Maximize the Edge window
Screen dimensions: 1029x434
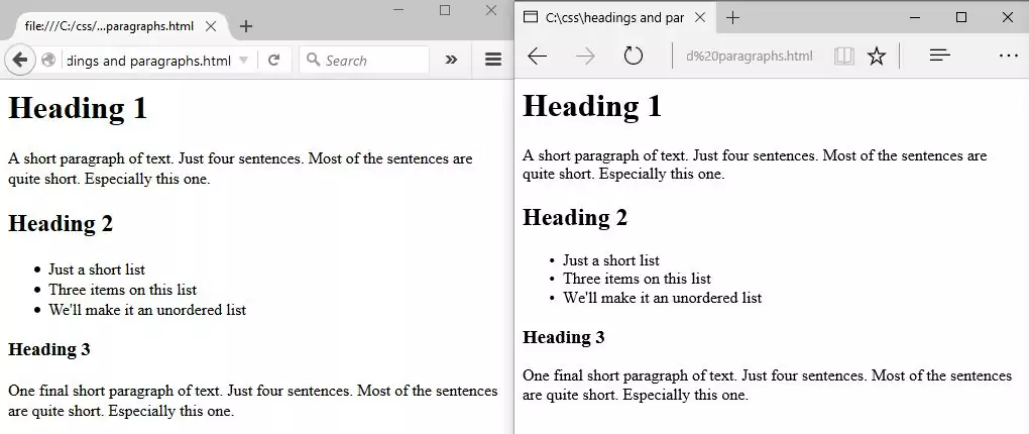coord(961,18)
